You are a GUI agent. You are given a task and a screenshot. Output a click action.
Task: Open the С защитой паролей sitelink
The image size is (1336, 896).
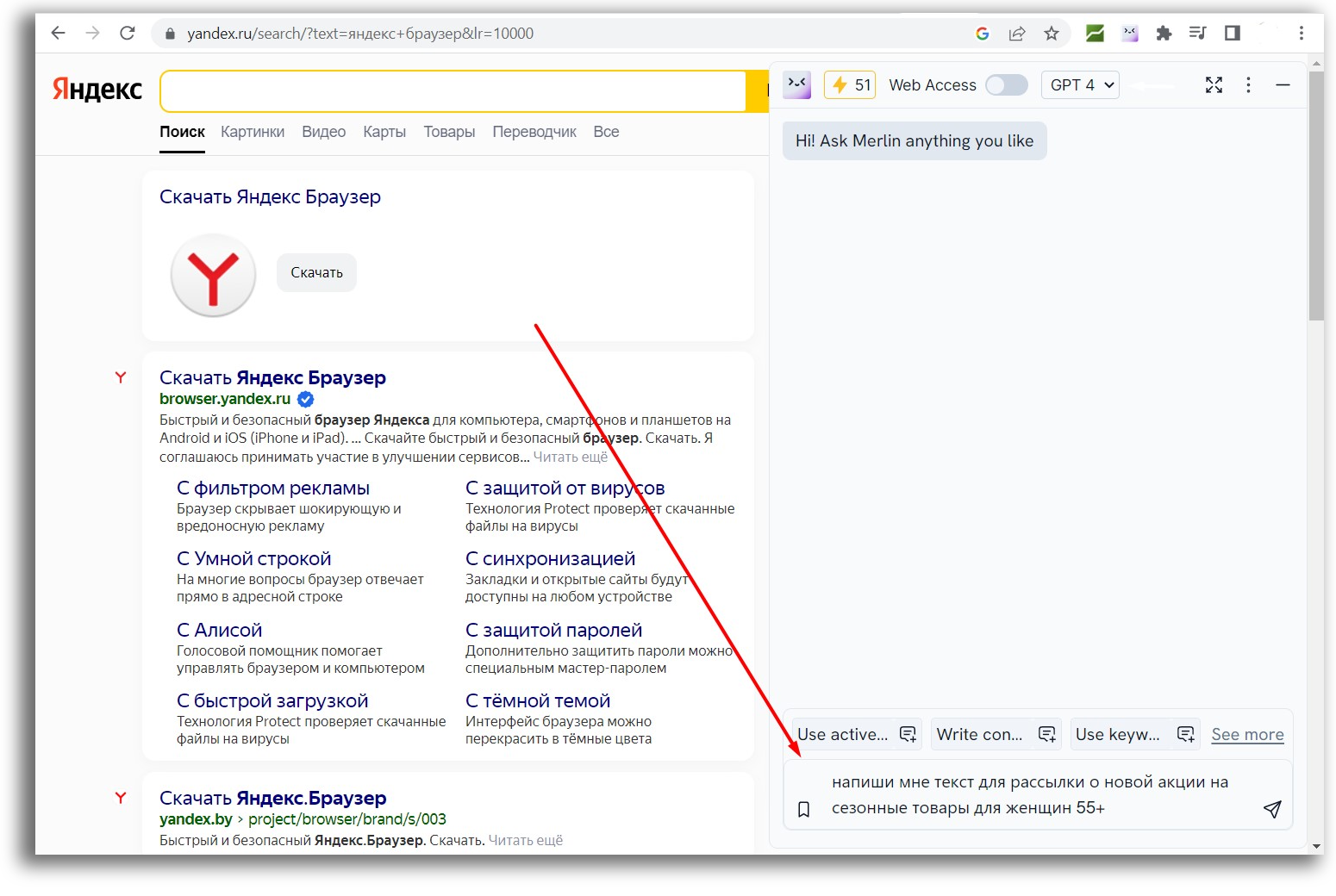point(553,631)
